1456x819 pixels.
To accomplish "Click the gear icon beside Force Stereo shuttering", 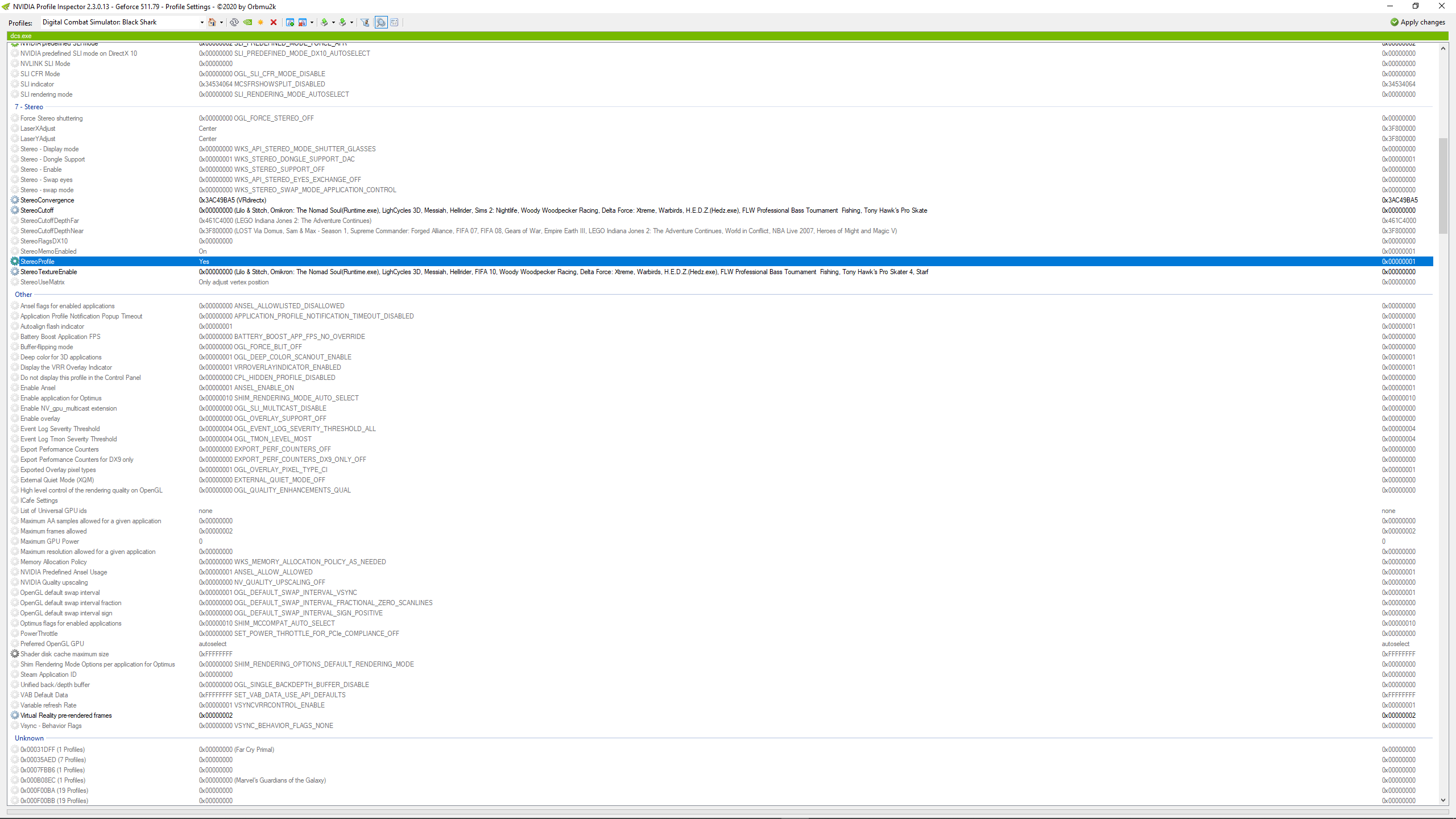I will click(x=15, y=118).
